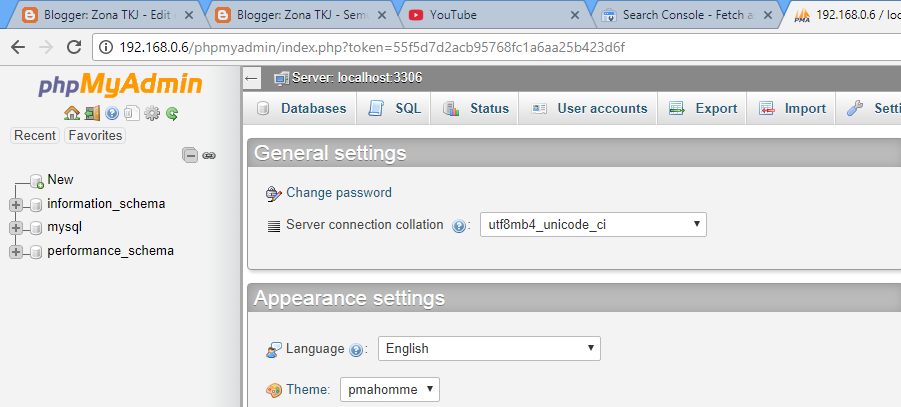Click the Recent tables button
The width and height of the screenshot is (901, 407).
point(35,136)
